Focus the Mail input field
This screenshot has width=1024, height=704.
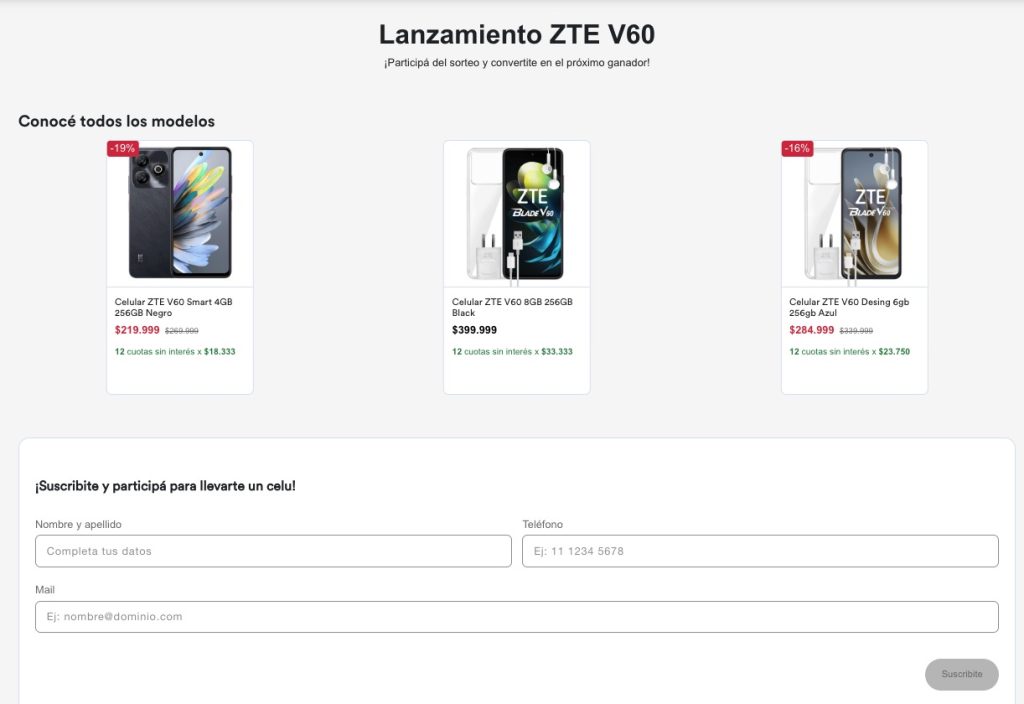coord(516,617)
